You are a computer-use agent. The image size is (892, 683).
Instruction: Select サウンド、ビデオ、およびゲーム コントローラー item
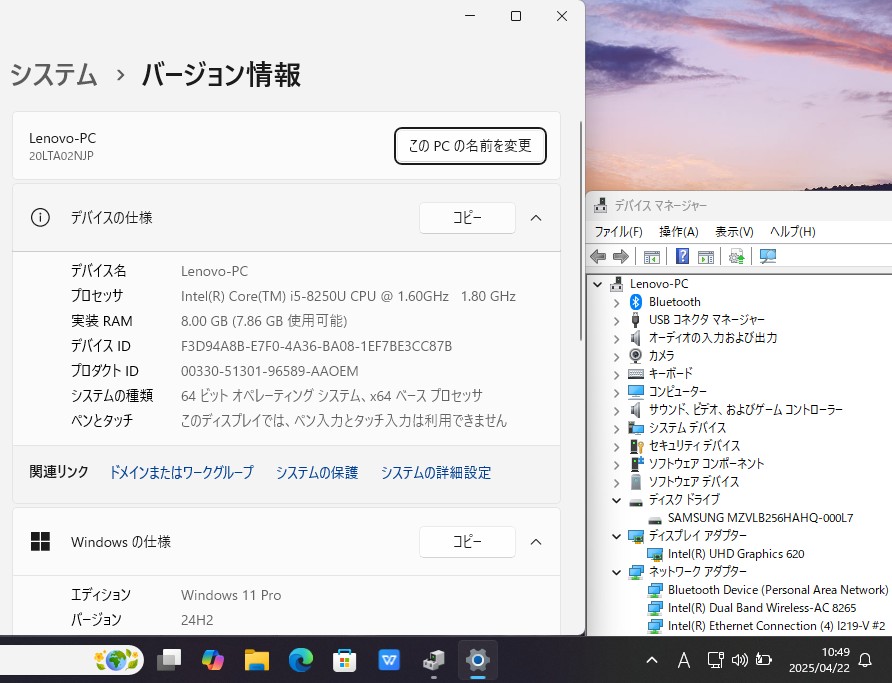pyautogui.click(x=745, y=410)
